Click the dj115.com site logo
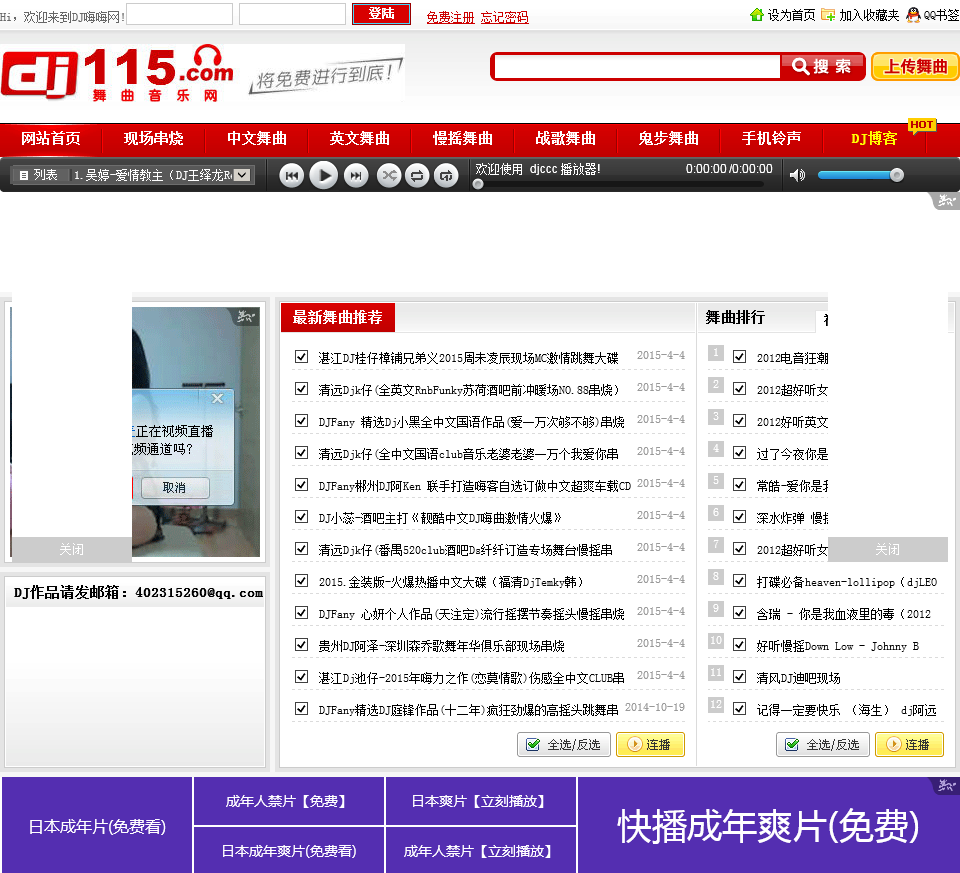This screenshot has height=873, width=960. [118, 72]
